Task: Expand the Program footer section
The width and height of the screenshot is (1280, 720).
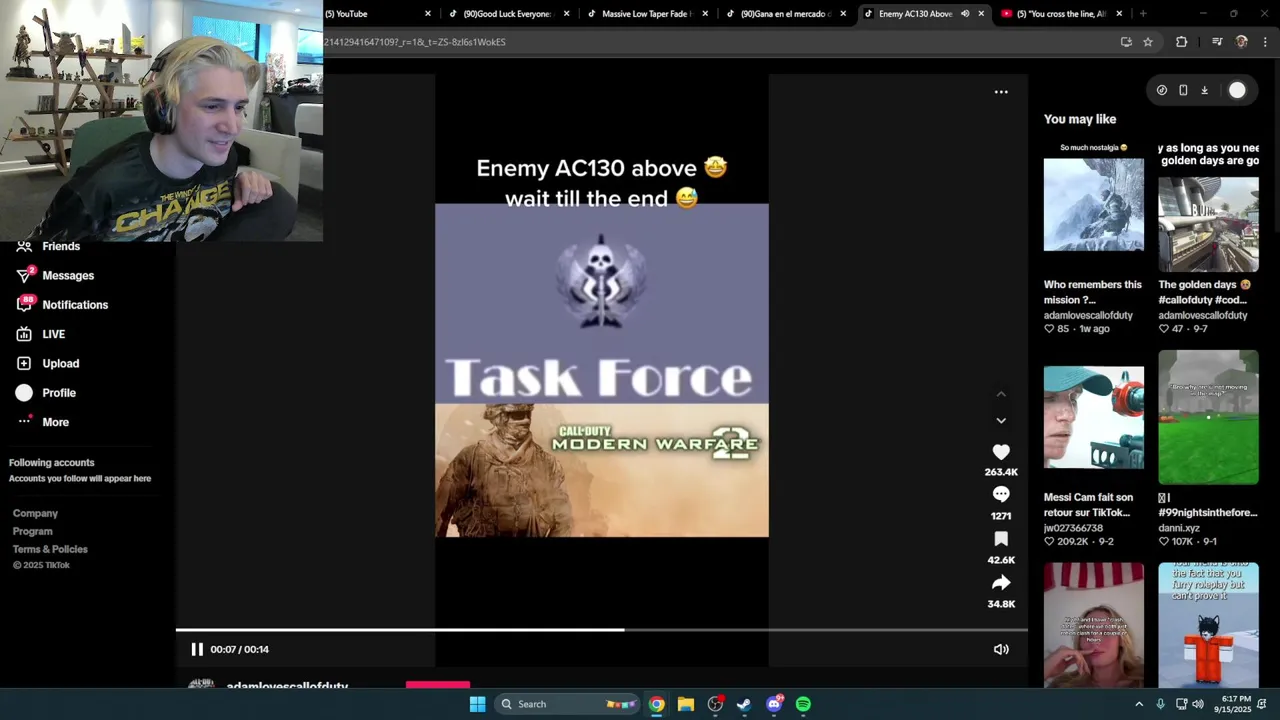Action: 33,531
